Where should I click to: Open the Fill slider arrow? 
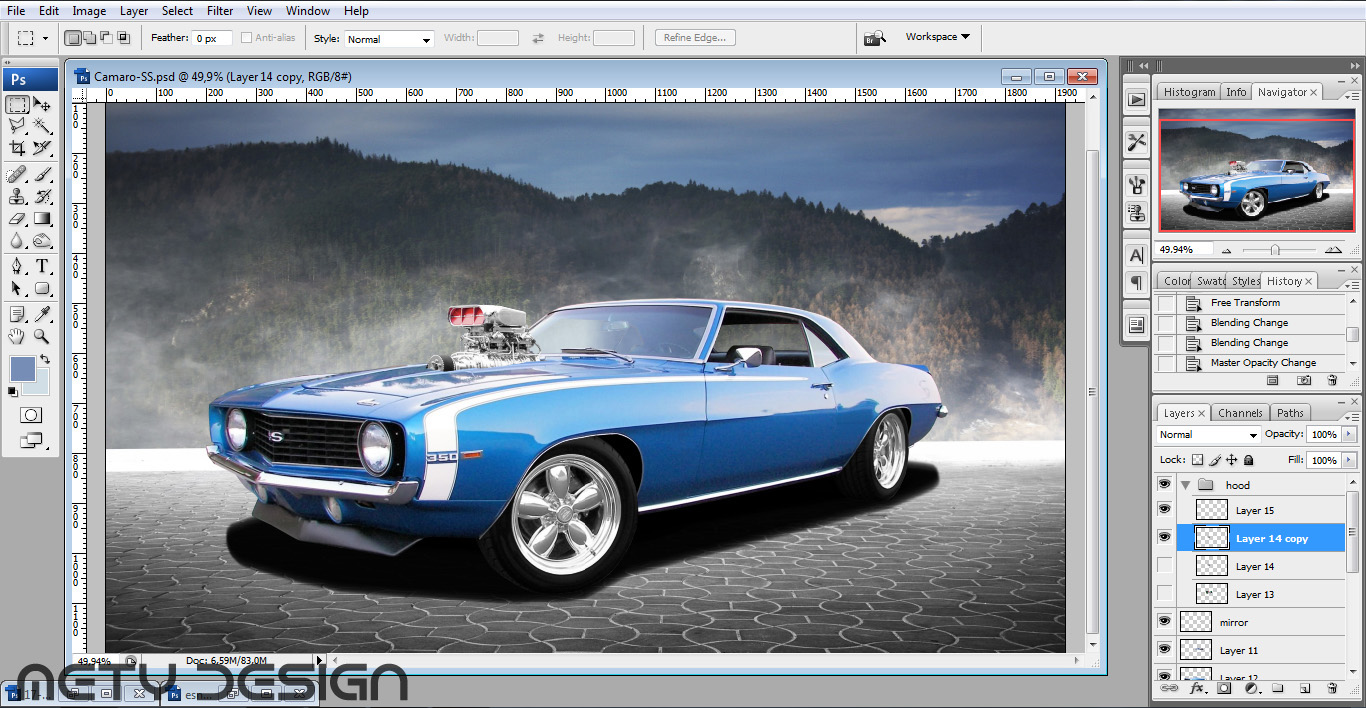coord(1349,460)
